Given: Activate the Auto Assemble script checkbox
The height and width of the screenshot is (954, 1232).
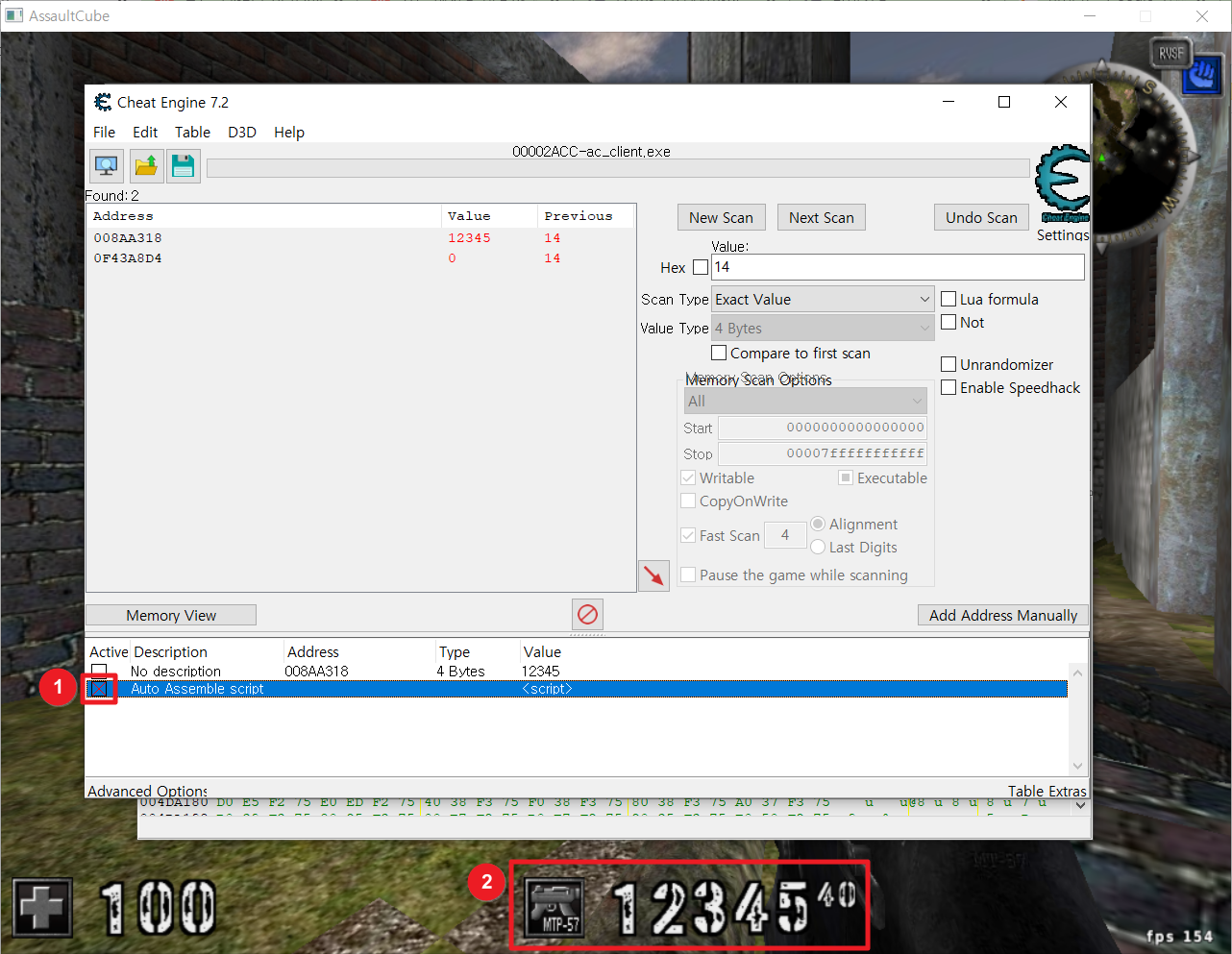Looking at the screenshot, I should point(99,689).
